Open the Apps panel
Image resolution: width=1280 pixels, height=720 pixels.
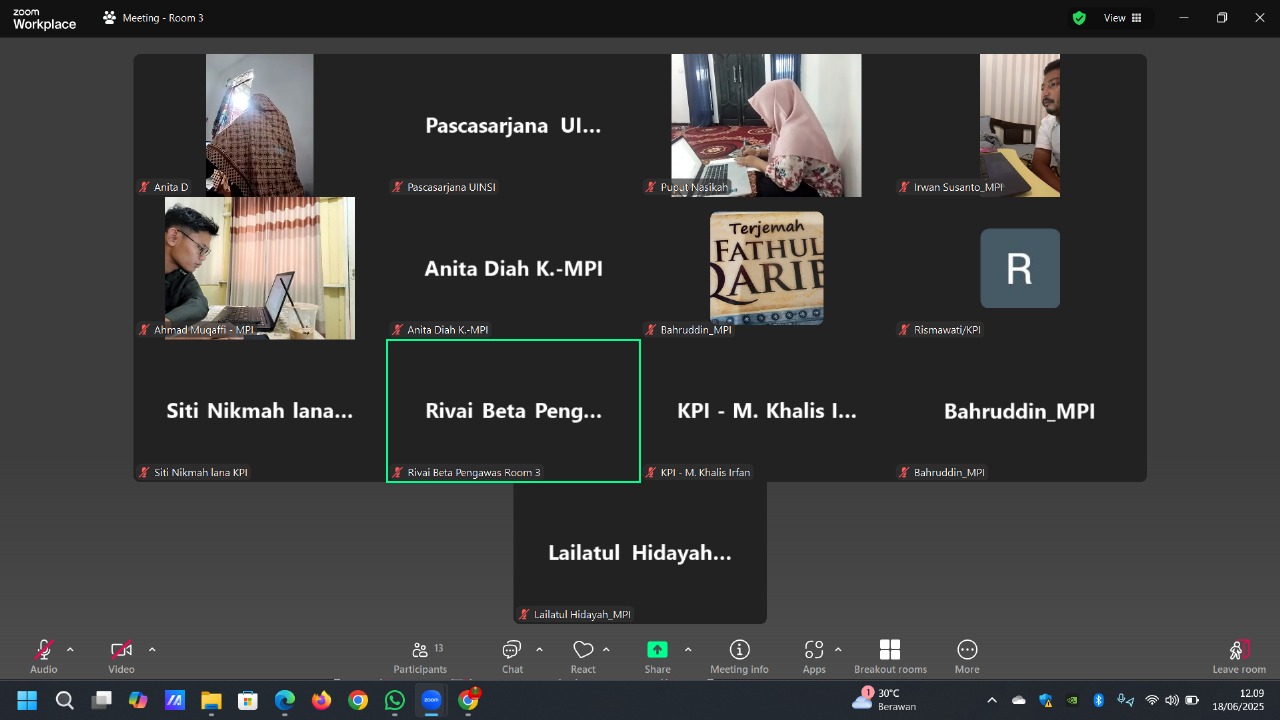(814, 656)
